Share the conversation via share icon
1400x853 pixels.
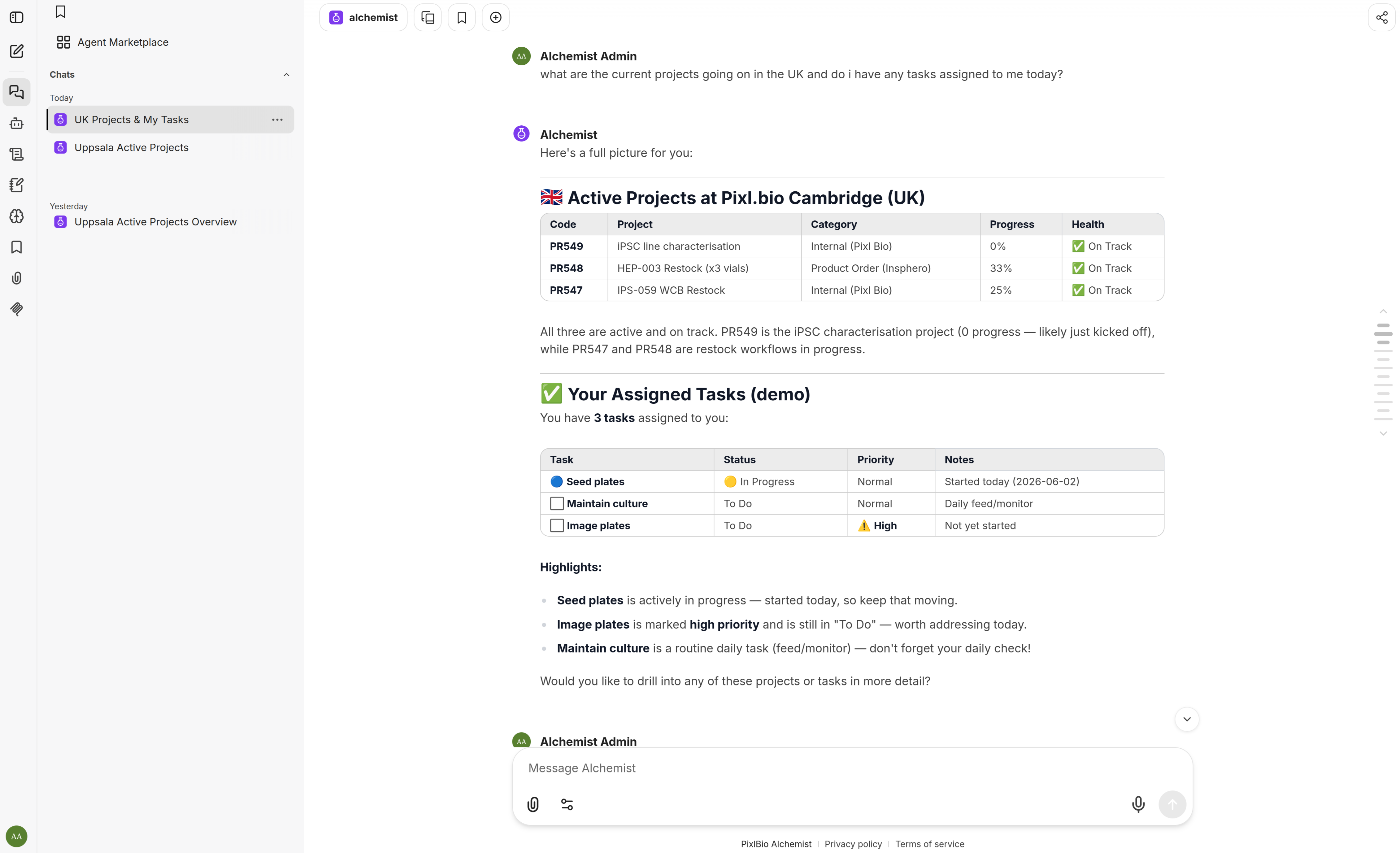pyautogui.click(x=1382, y=18)
